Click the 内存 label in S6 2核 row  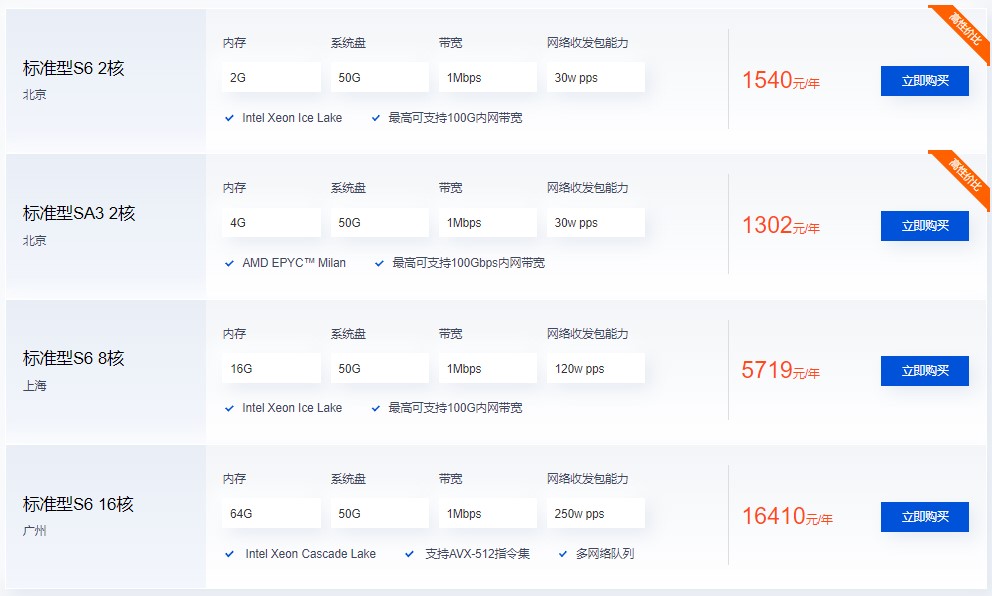click(x=235, y=43)
